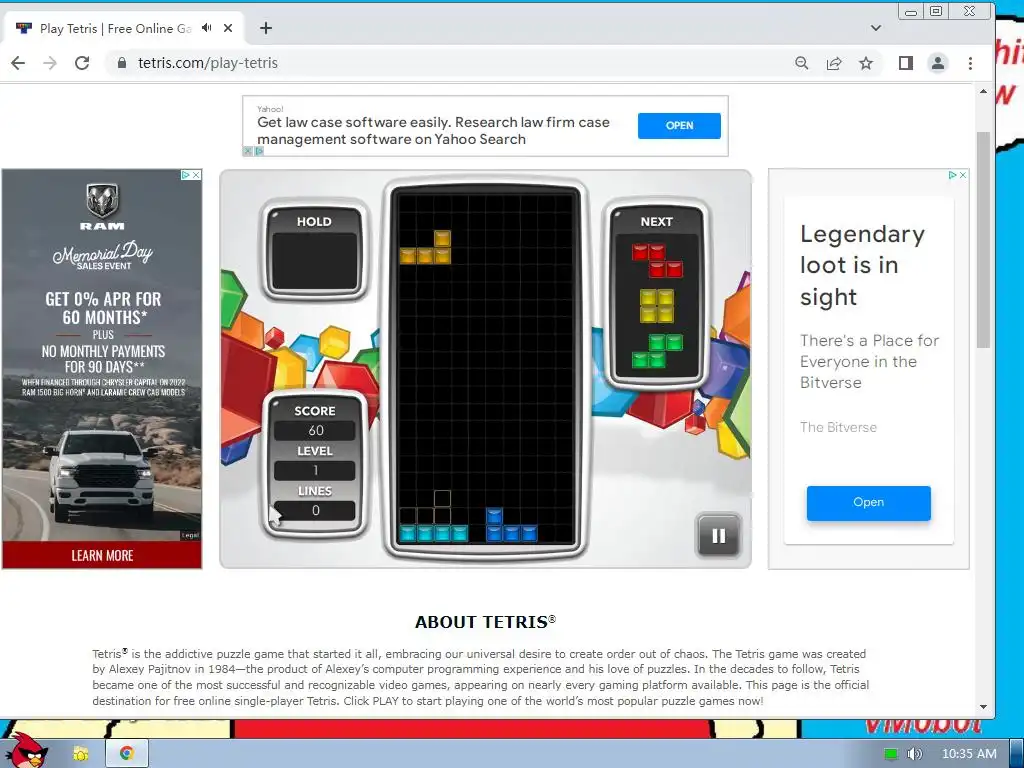Open a new browser tab
The width and height of the screenshot is (1024, 768).
pyautogui.click(x=265, y=28)
